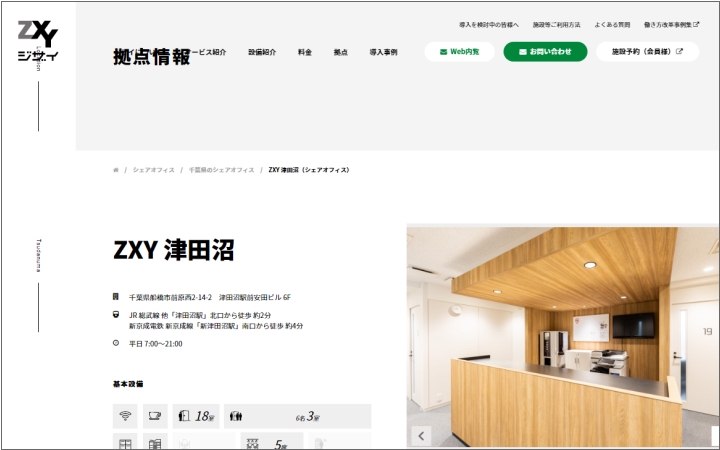This screenshot has height=450, width=720.
Task: Click the home icon in the breadcrumb
Action: (116, 170)
